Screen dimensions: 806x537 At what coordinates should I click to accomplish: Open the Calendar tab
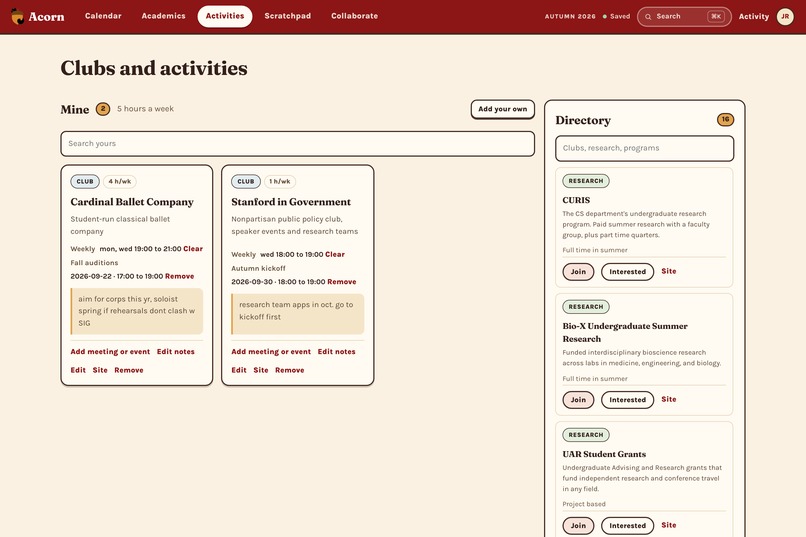click(x=103, y=16)
